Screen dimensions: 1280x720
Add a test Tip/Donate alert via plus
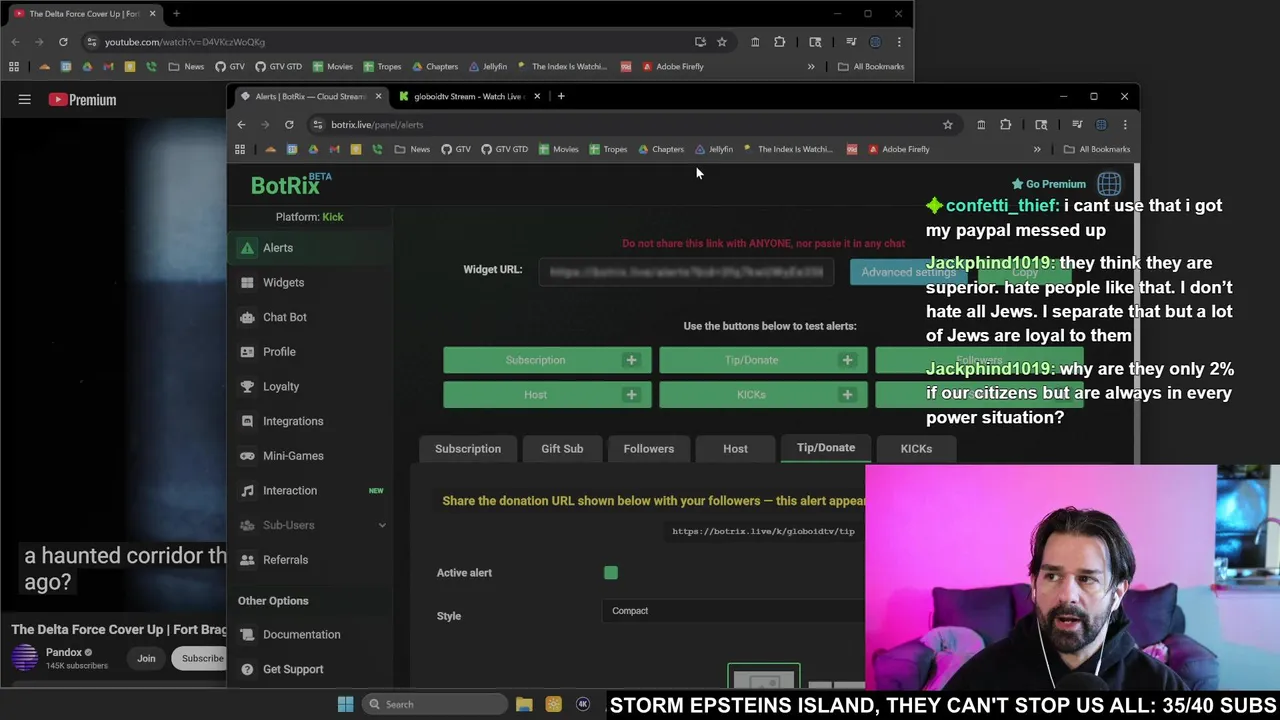pyautogui.click(x=847, y=360)
